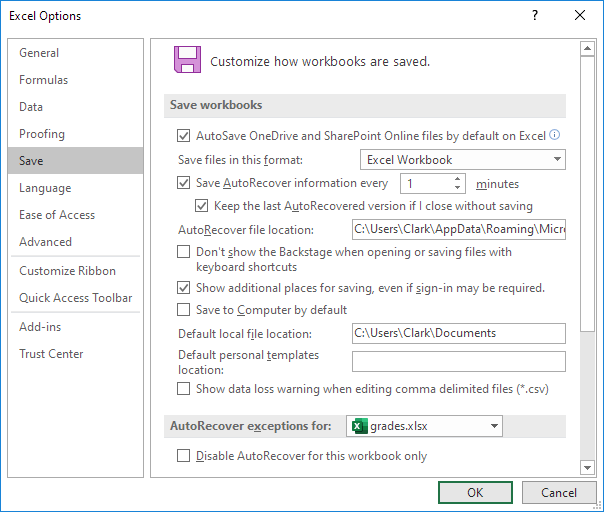Click the Excel icon next to grades.xlsx
The height and width of the screenshot is (512, 604).
click(358, 427)
